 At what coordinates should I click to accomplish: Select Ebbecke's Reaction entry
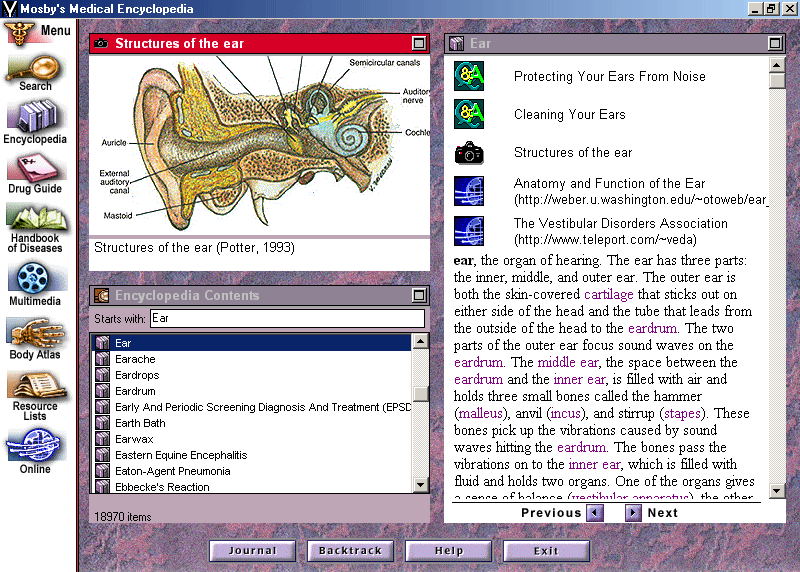252,487
